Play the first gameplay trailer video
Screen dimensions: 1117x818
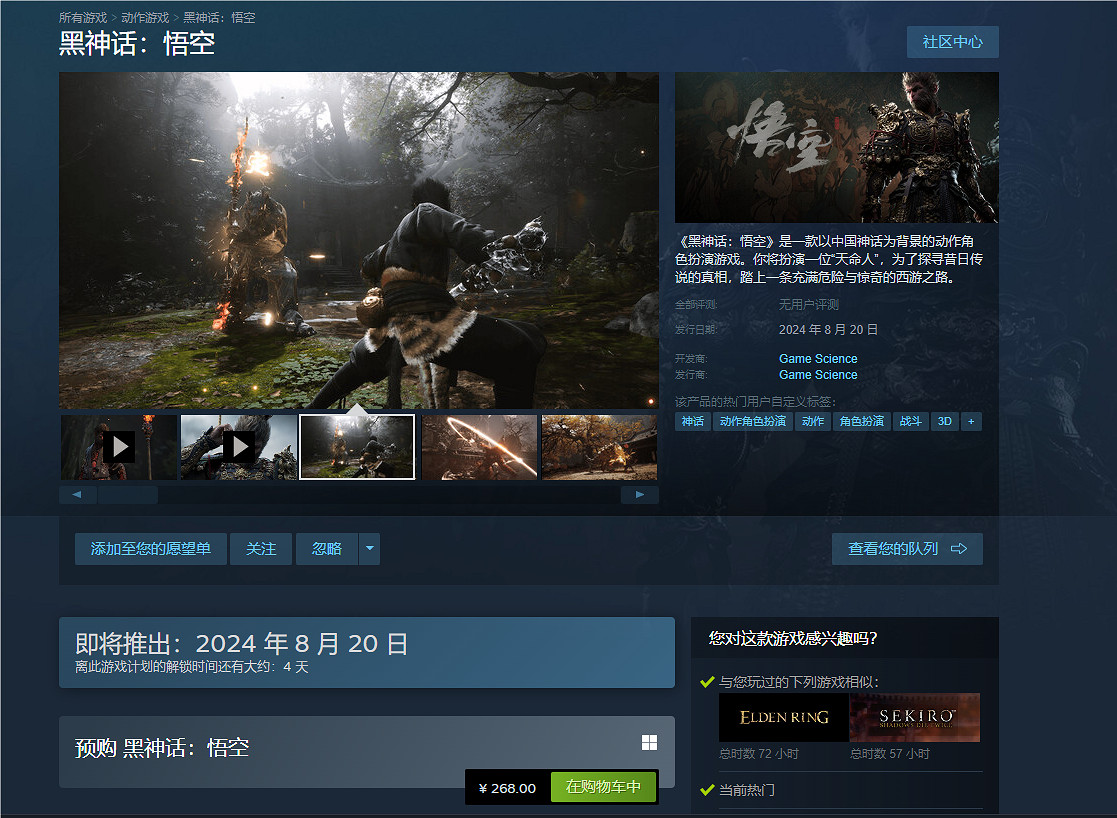tap(120, 446)
